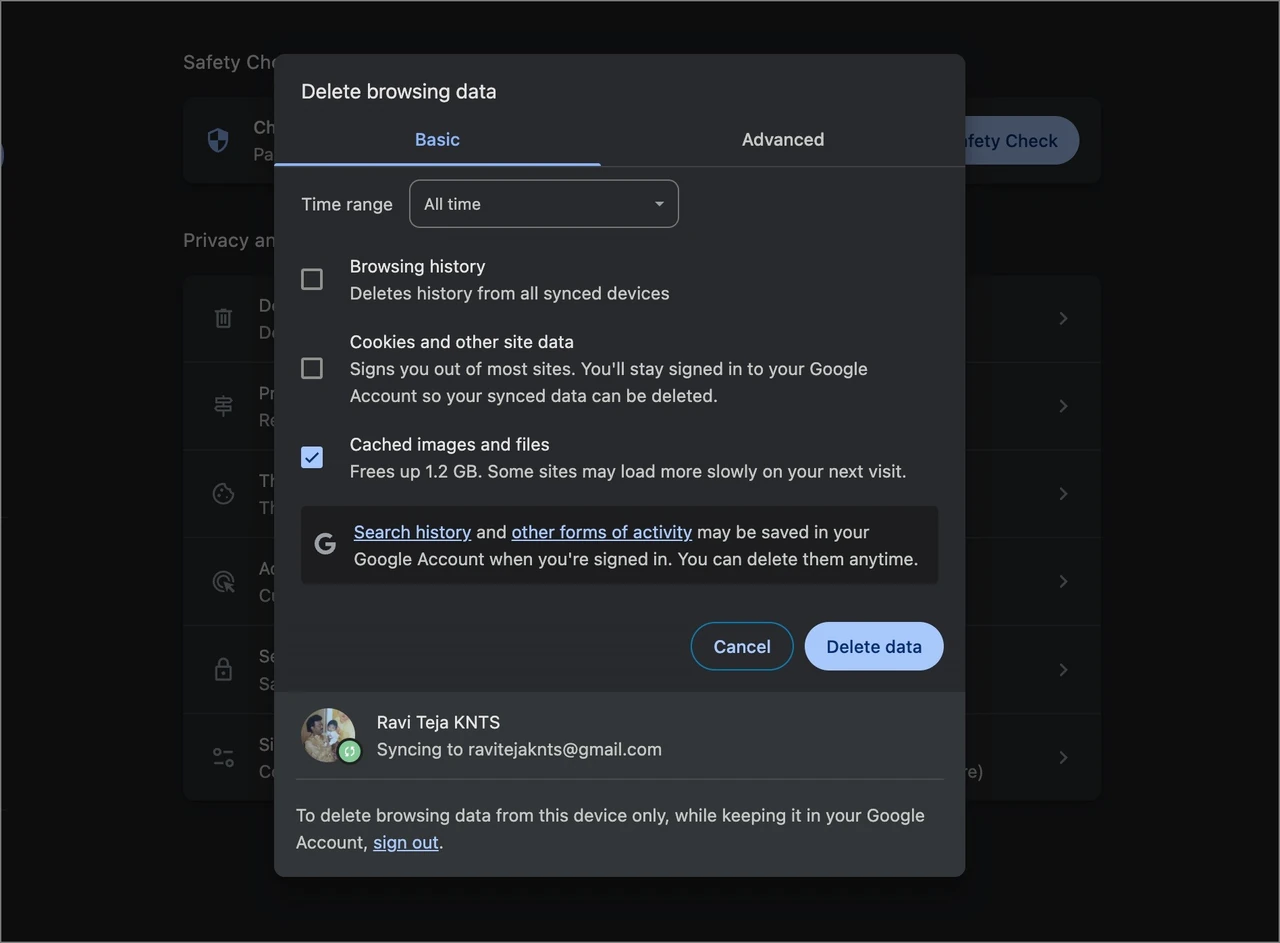Open the Search history link
1280x943 pixels.
click(x=412, y=532)
